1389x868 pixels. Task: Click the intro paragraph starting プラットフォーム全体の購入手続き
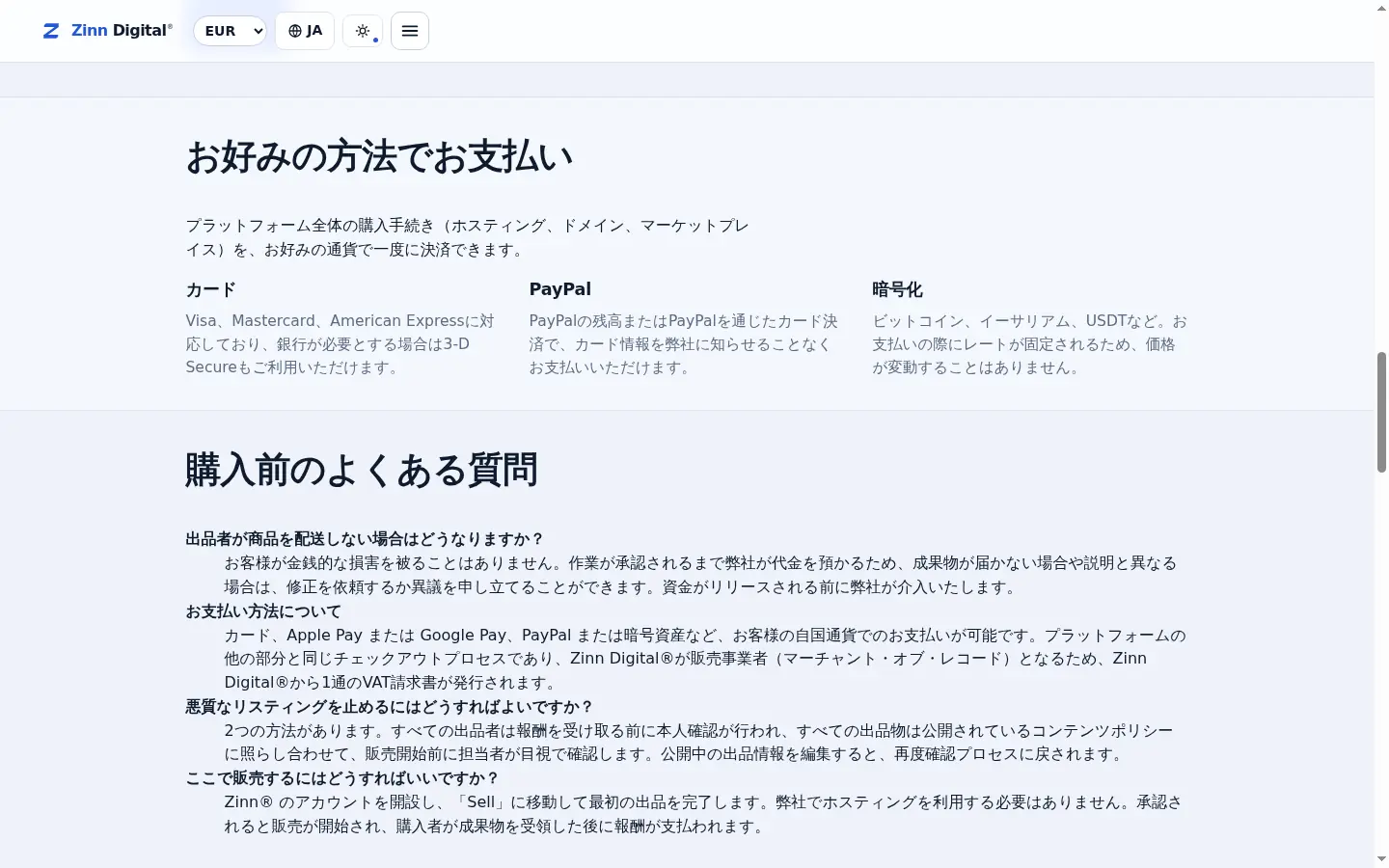coord(468,237)
